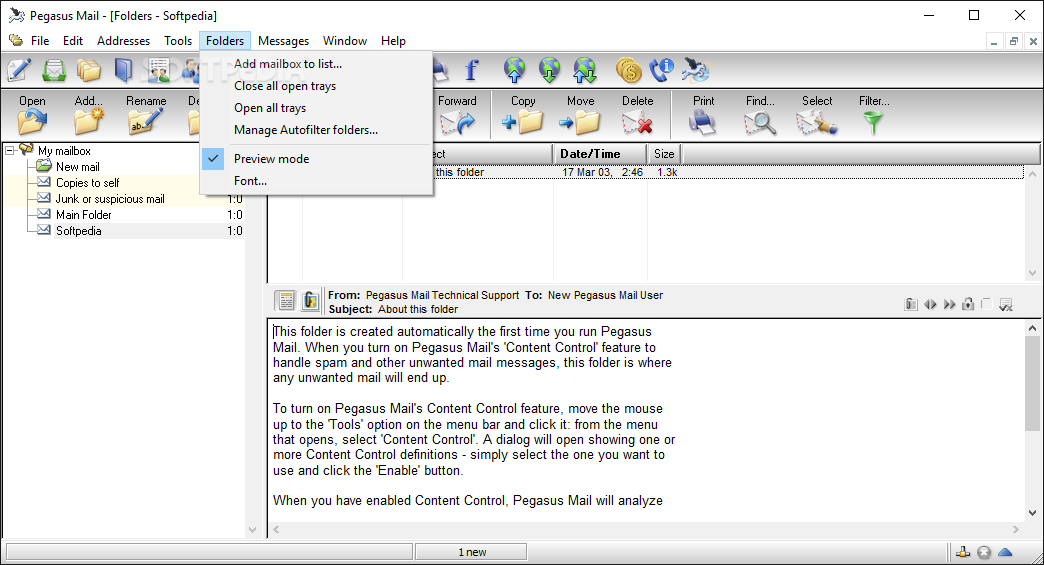Open the blue address book icon
The height and width of the screenshot is (565, 1044).
tap(124, 70)
